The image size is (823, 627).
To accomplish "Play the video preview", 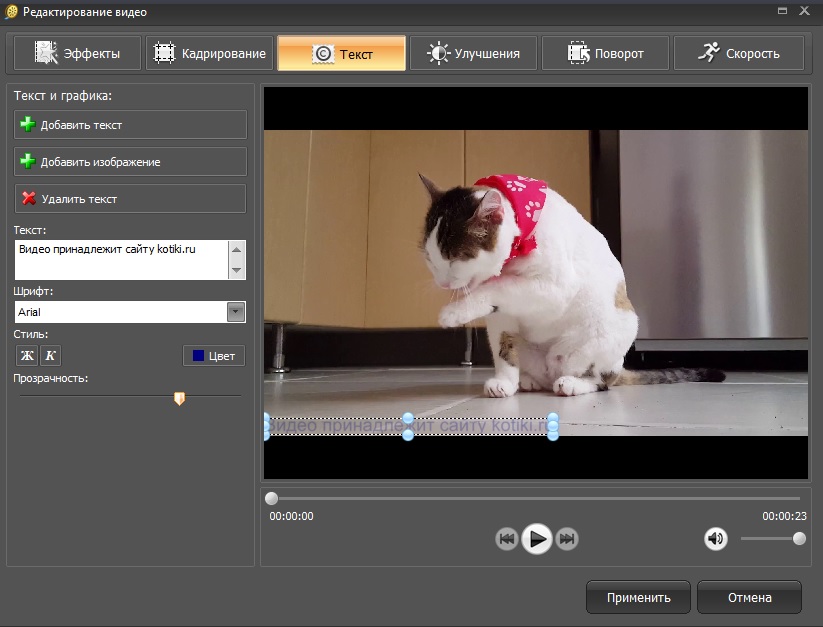I will pyautogui.click(x=536, y=539).
